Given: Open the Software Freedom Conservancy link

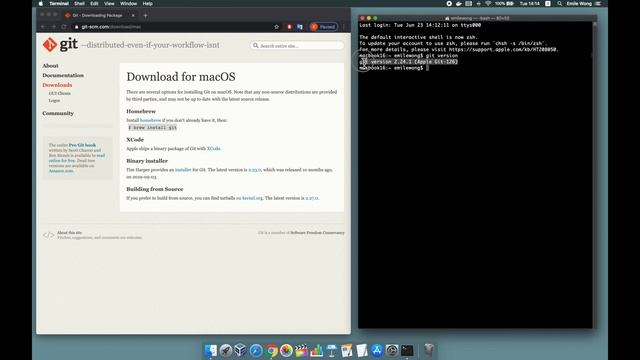Looking at the screenshot, I should click(x=317, y=233).
